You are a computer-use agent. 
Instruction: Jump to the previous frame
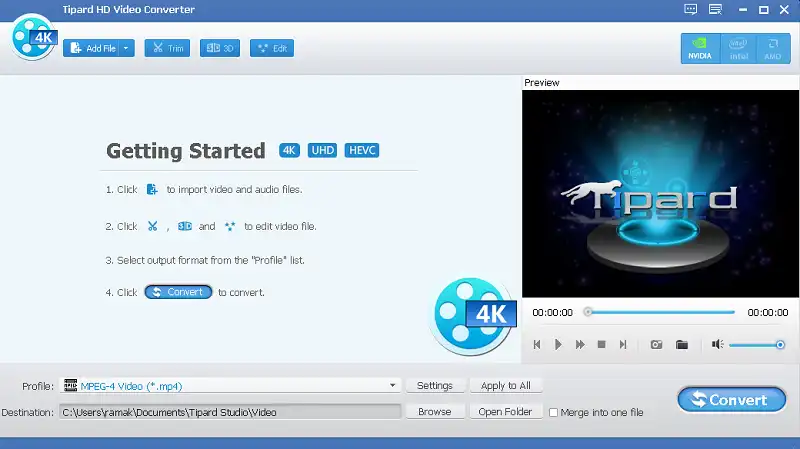(x=537, y=344)
